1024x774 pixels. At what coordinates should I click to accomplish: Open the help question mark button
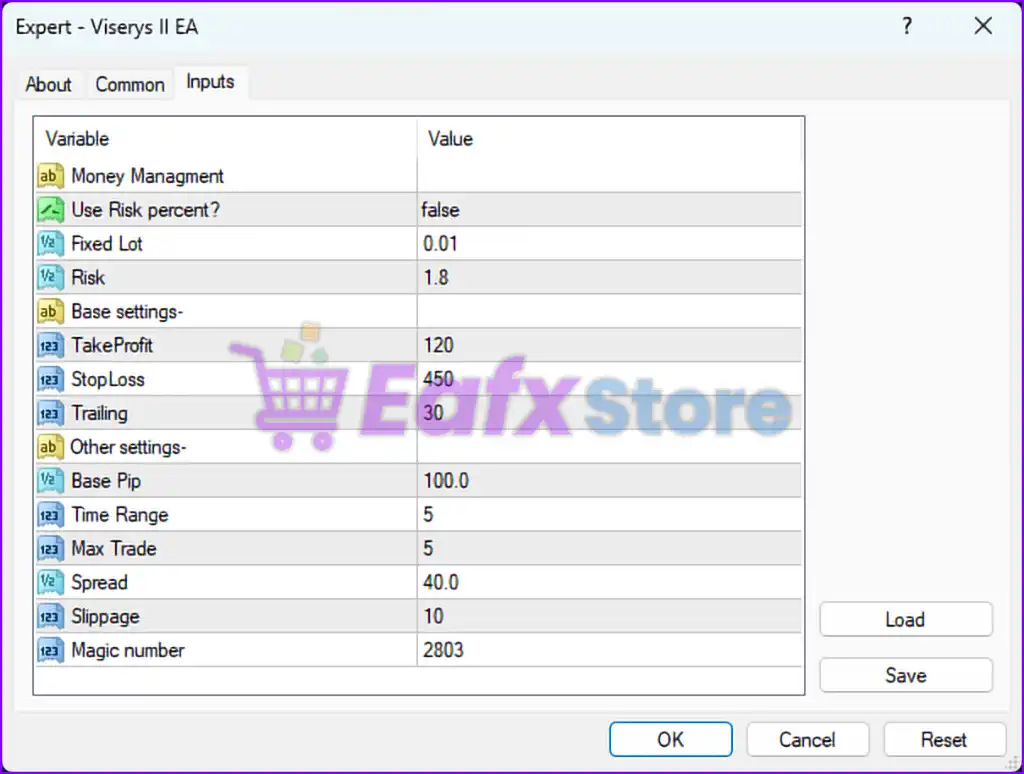[907, 26]
